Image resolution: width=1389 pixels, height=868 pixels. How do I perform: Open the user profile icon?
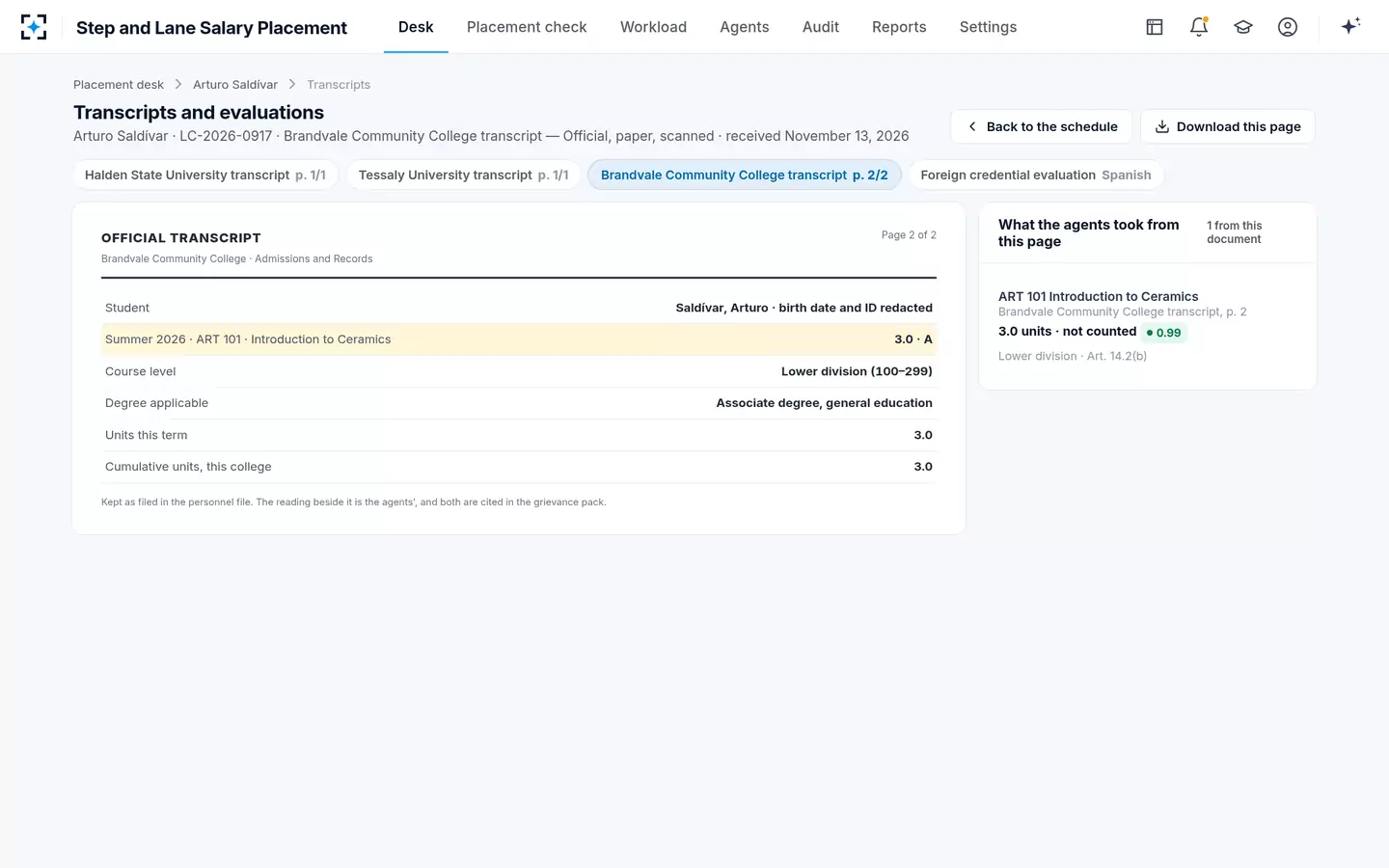click(1288, 27)
